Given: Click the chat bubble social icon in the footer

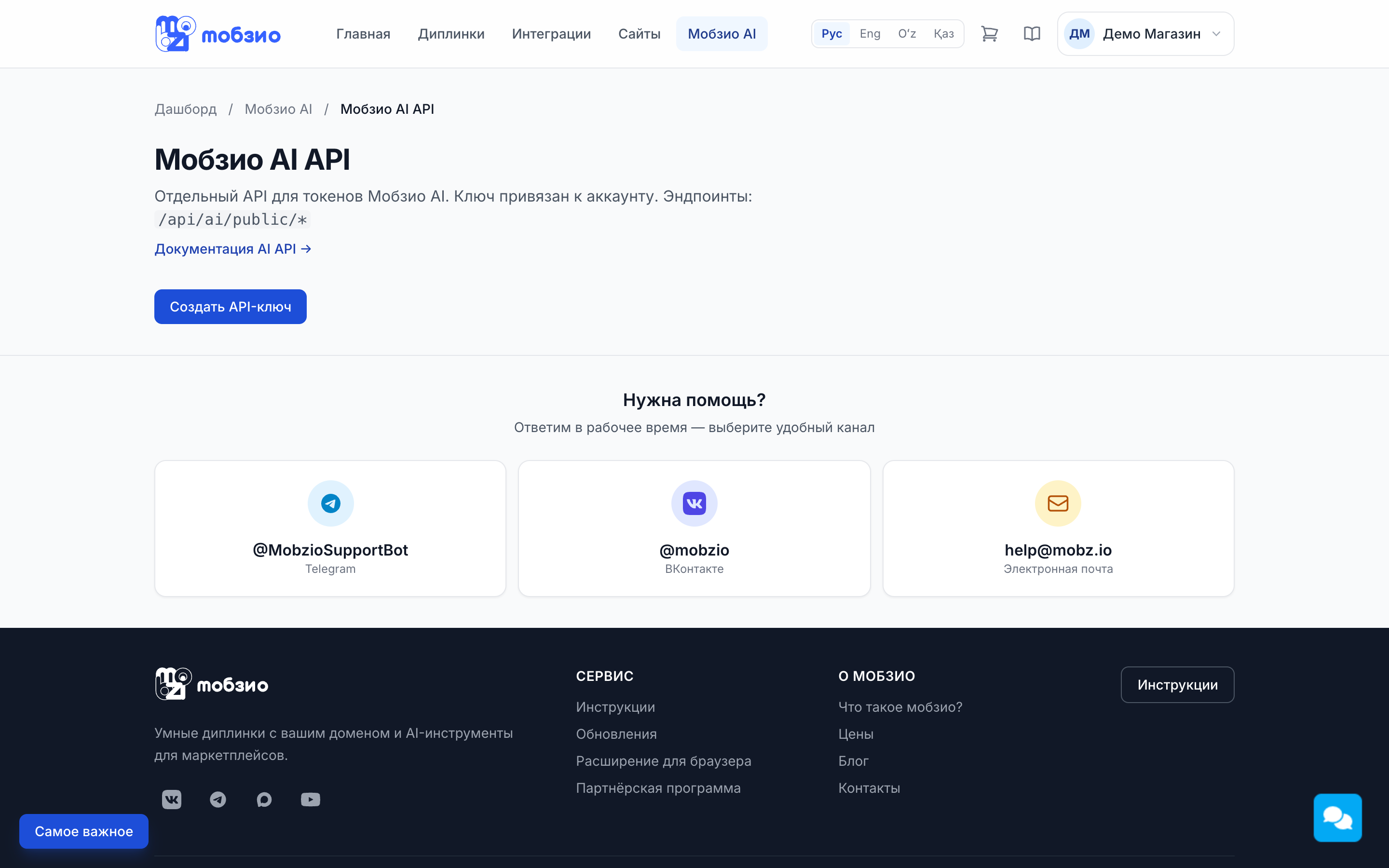Looking at the screenshot, I should click(264, 799).
